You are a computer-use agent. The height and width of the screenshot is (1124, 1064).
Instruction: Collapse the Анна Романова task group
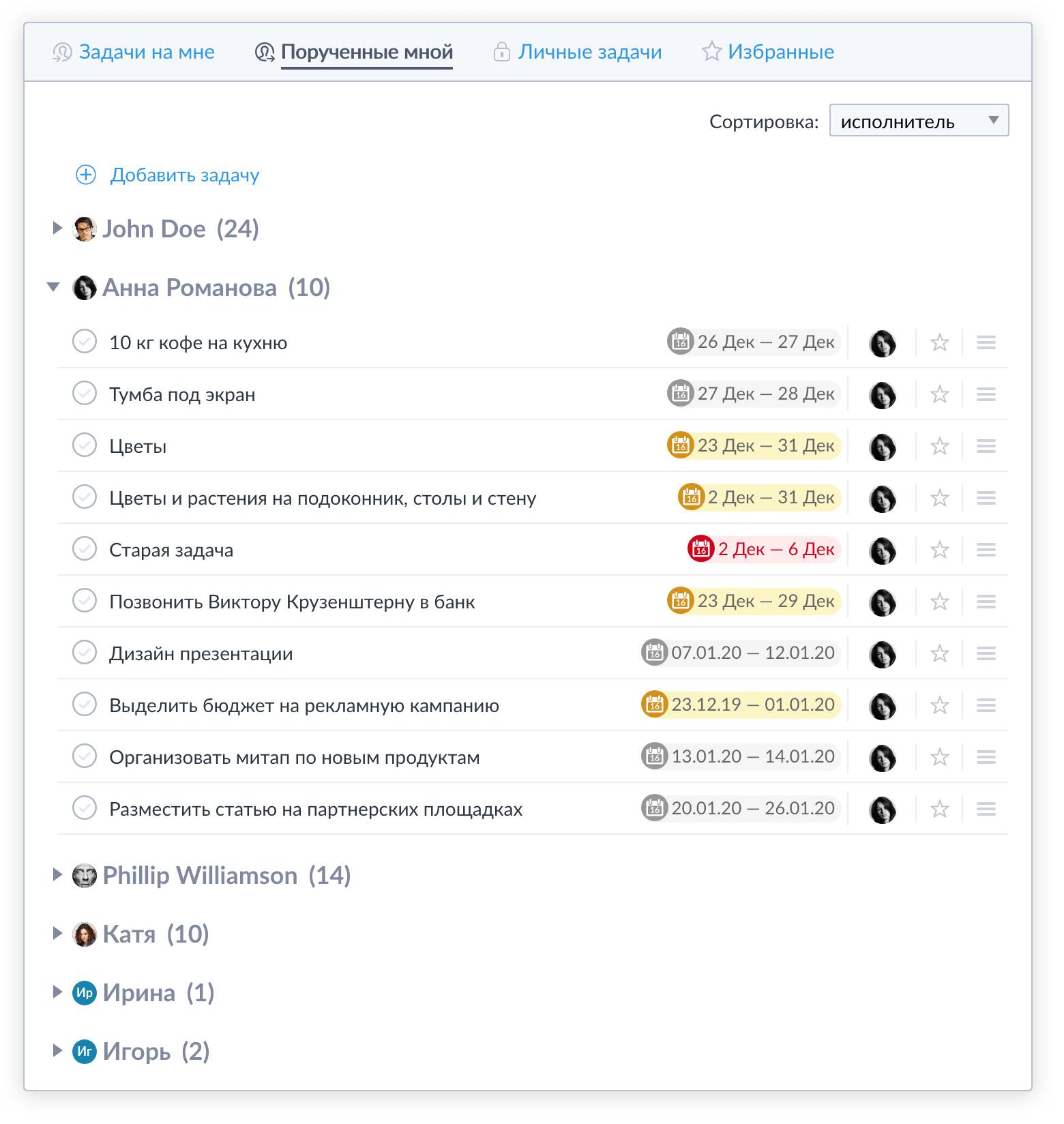[53, 287]
